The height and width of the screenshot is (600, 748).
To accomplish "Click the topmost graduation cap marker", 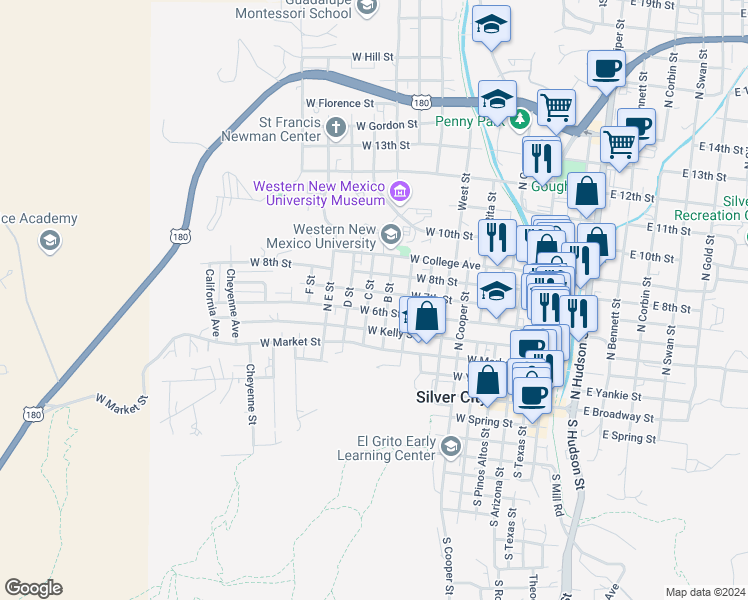I will pos(491,24).
